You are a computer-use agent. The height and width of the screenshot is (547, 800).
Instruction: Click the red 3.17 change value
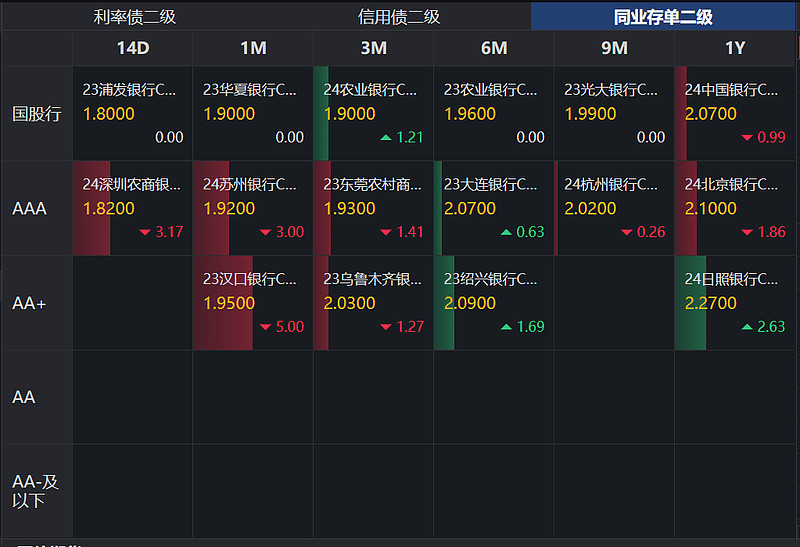point(169,232)
